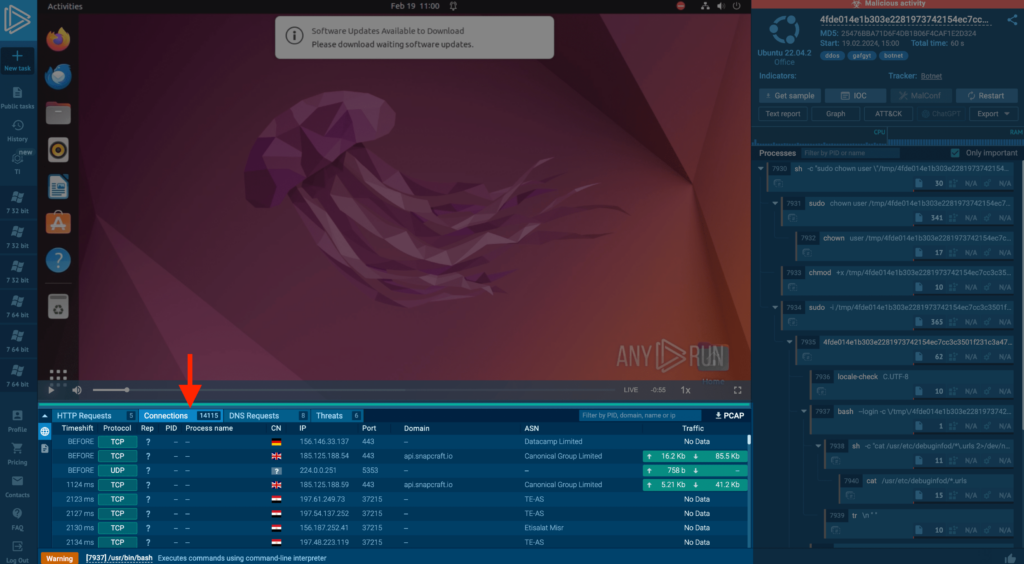The image size is (1024, 564).
Task: Switch to the HTTP Requests tab
Action: tap(84, 415)
